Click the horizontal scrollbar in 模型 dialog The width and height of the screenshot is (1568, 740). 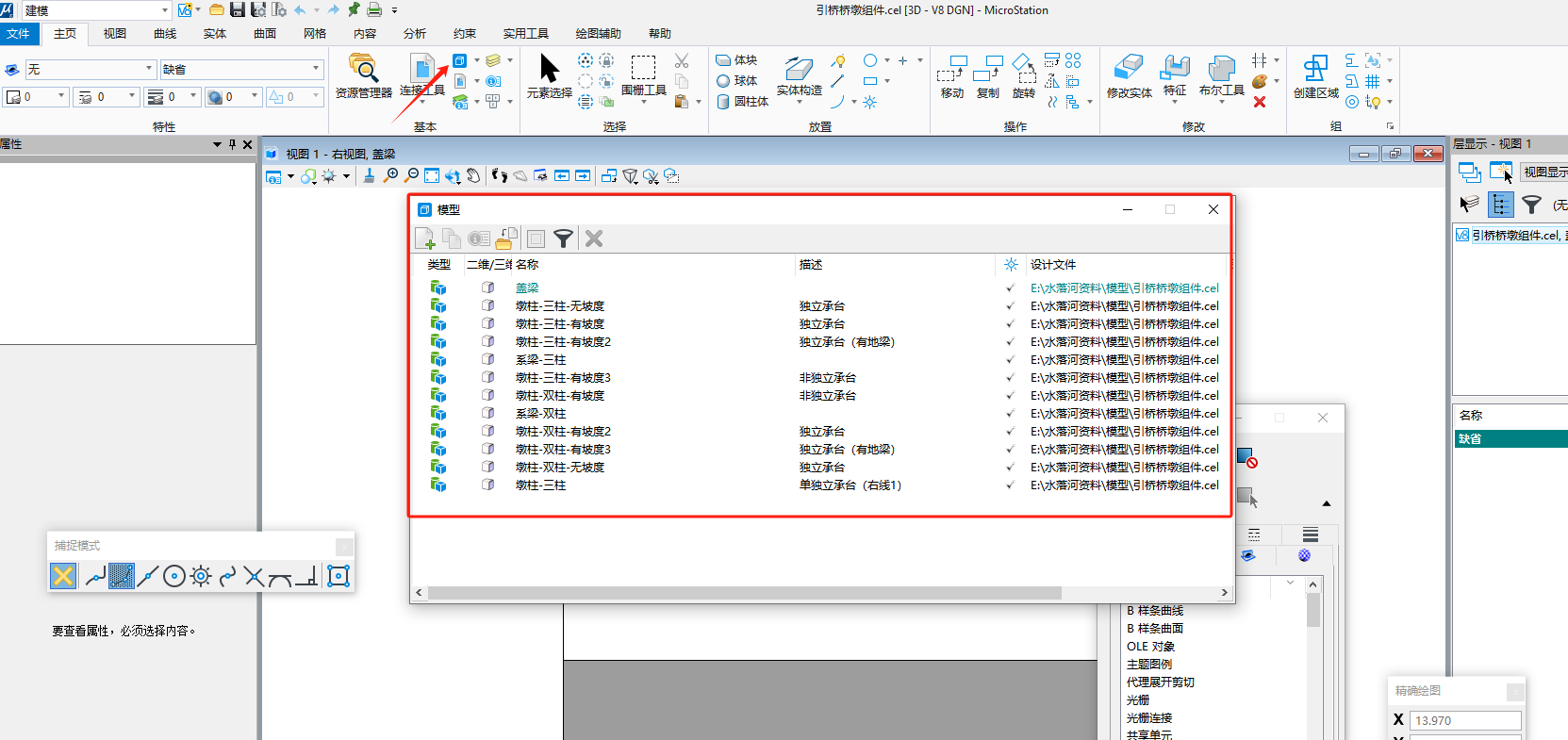tap(743, 593)
